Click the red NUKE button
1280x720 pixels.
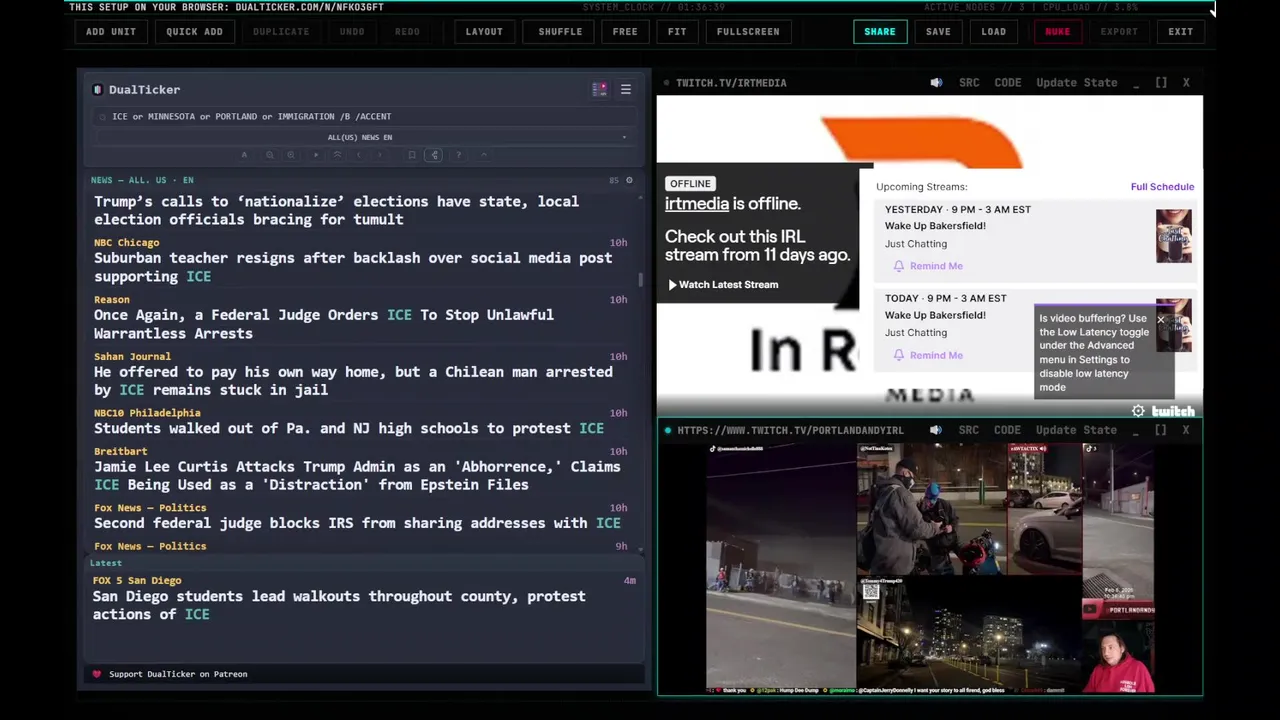[x=1058, y=31]
